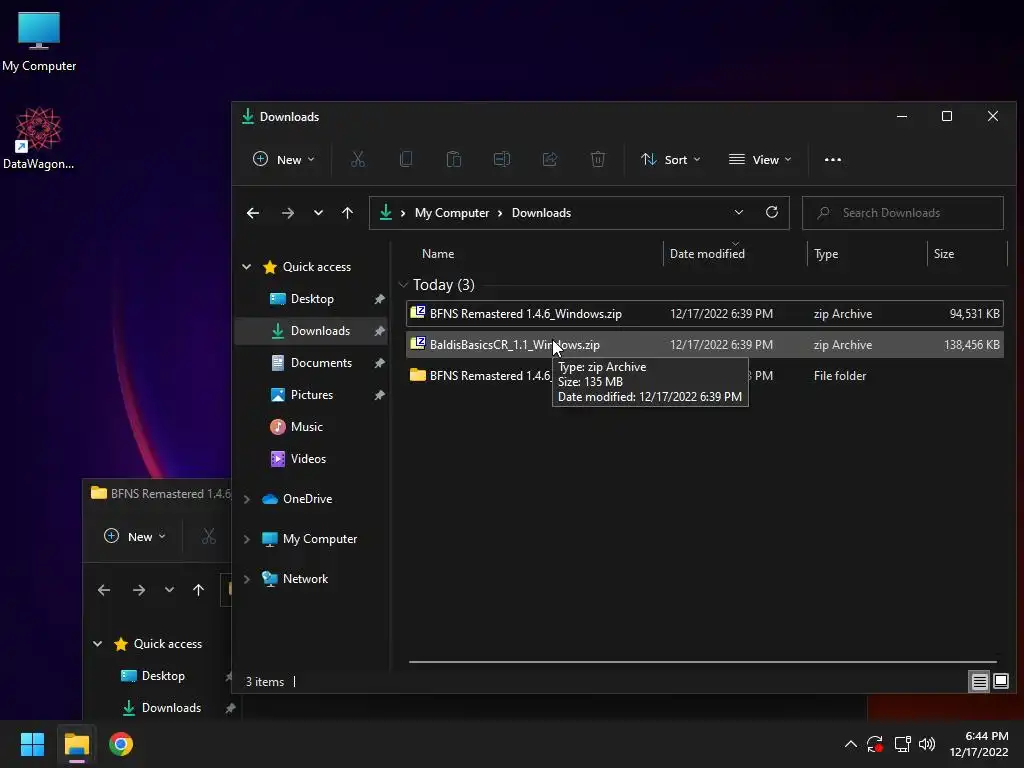Open the address bar history dropdown
The image size is (1024, 768).
point(739,212)
